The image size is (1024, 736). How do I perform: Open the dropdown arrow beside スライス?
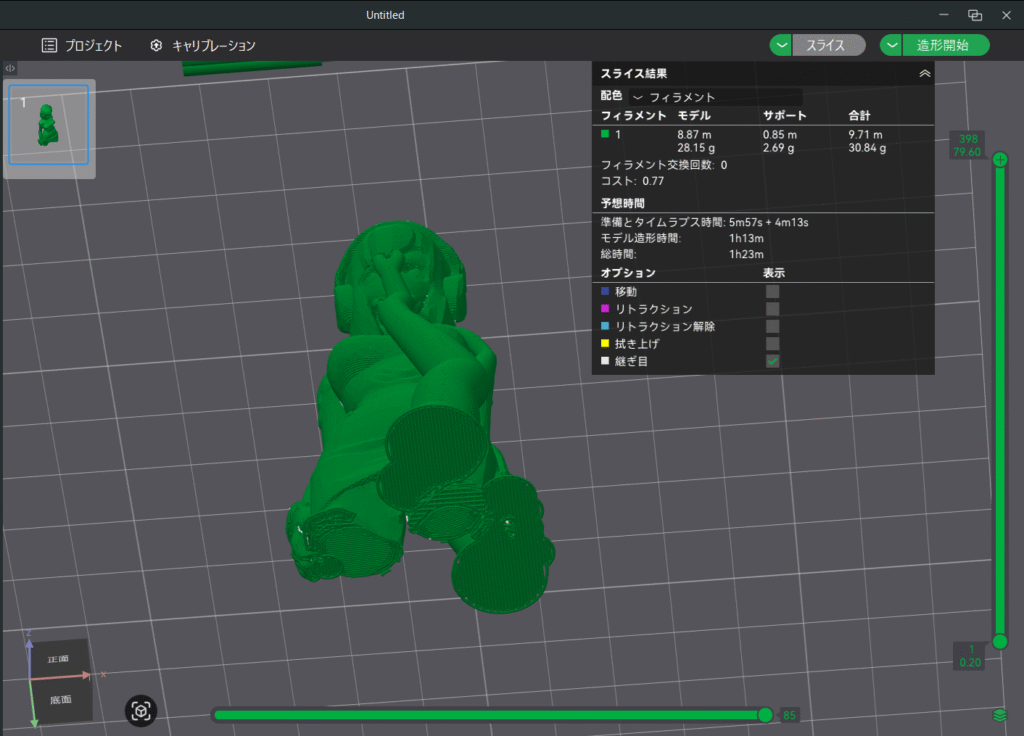[780, 45]
